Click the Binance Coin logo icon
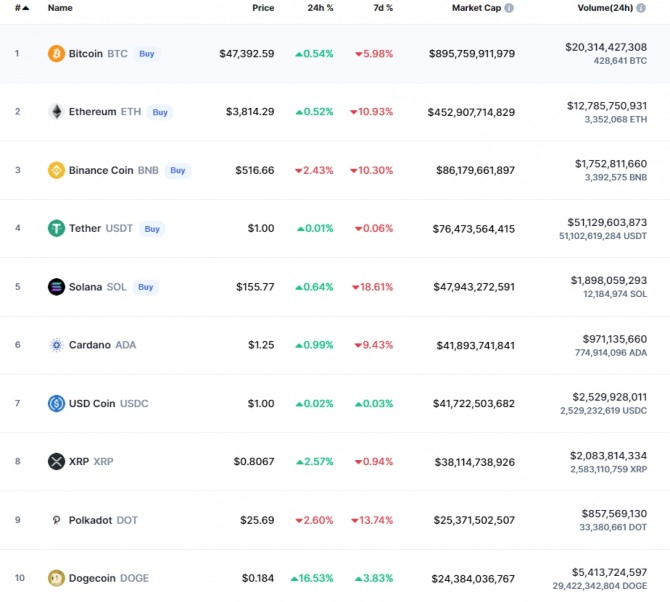This screenshot has width=670, height=602. tap(56, 170)
